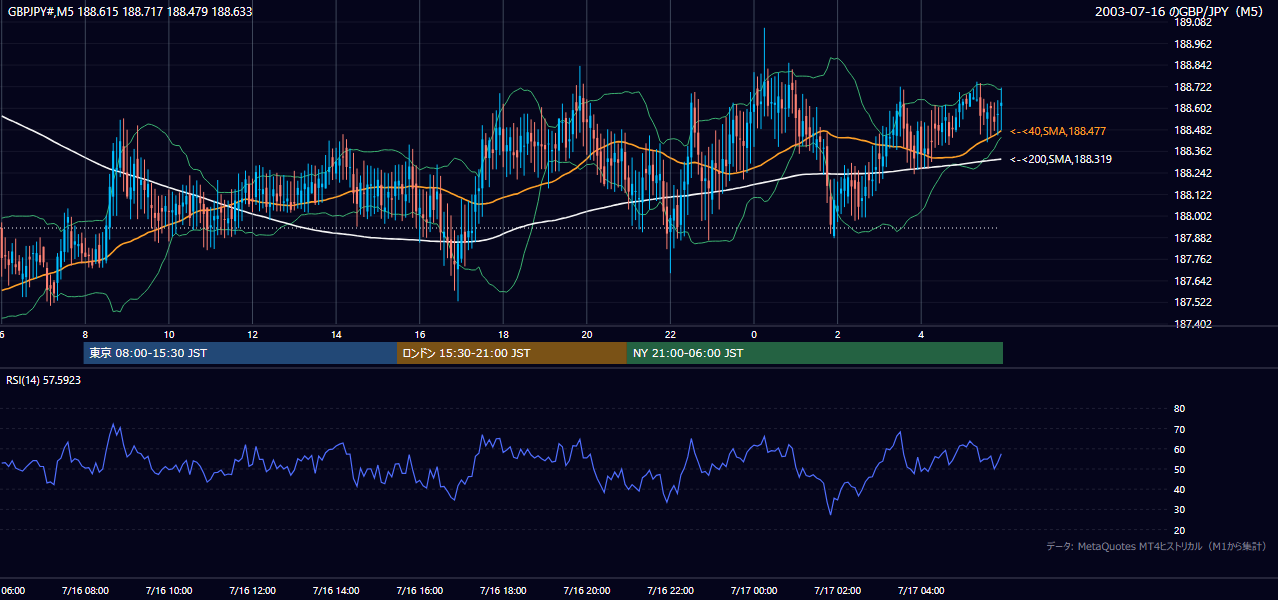Click price level 188.722 on the axis

click(x=1193, y=87)
